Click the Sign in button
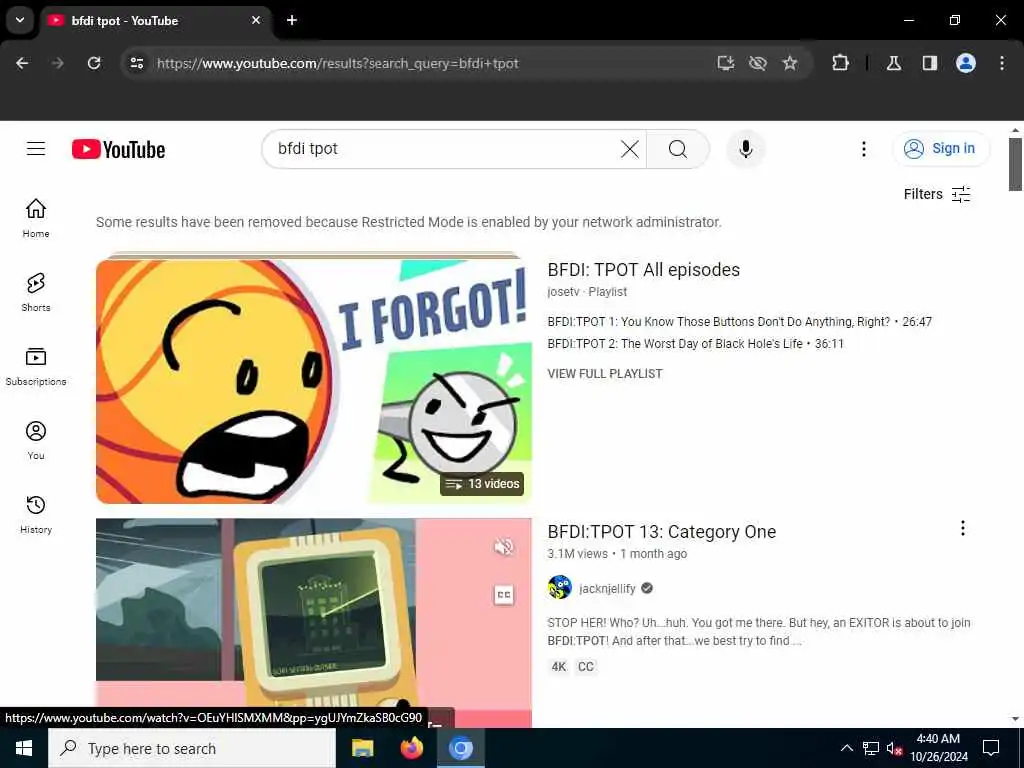 pos(941,149)
